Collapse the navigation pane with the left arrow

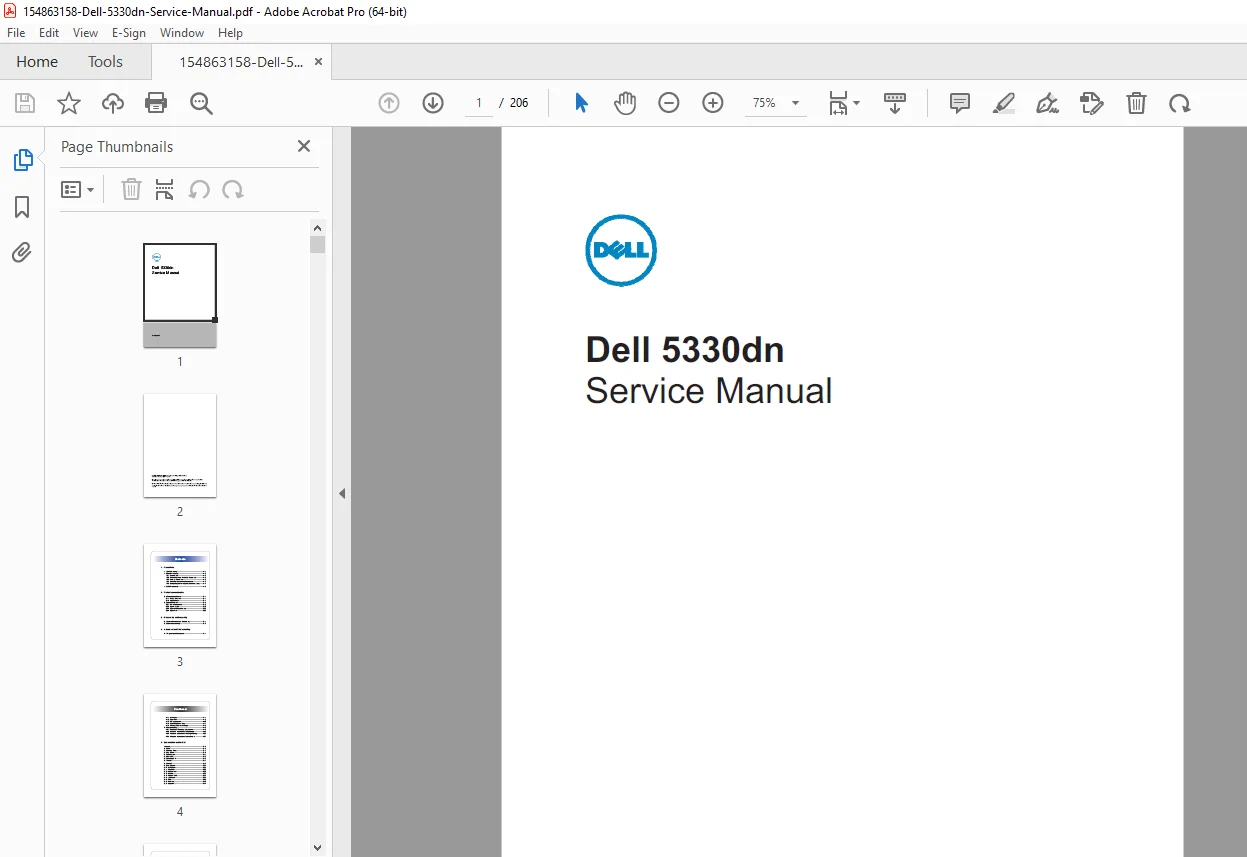[342, 493]
